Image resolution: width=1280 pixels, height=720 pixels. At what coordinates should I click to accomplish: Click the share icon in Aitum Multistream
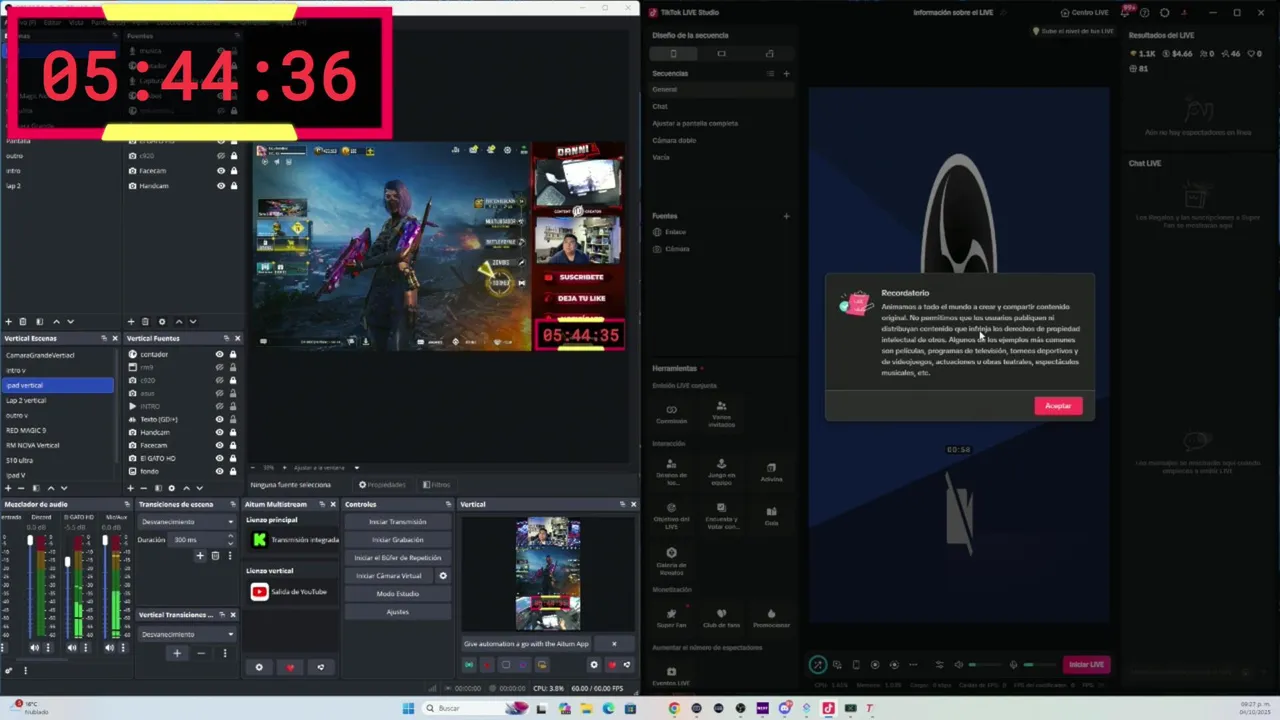pyautogui.click(x=321, y=667)
